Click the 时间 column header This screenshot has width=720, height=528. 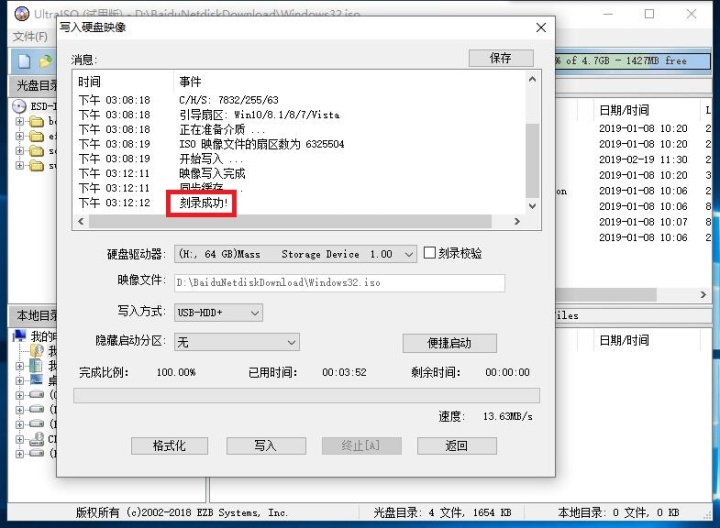pos(90,82)
